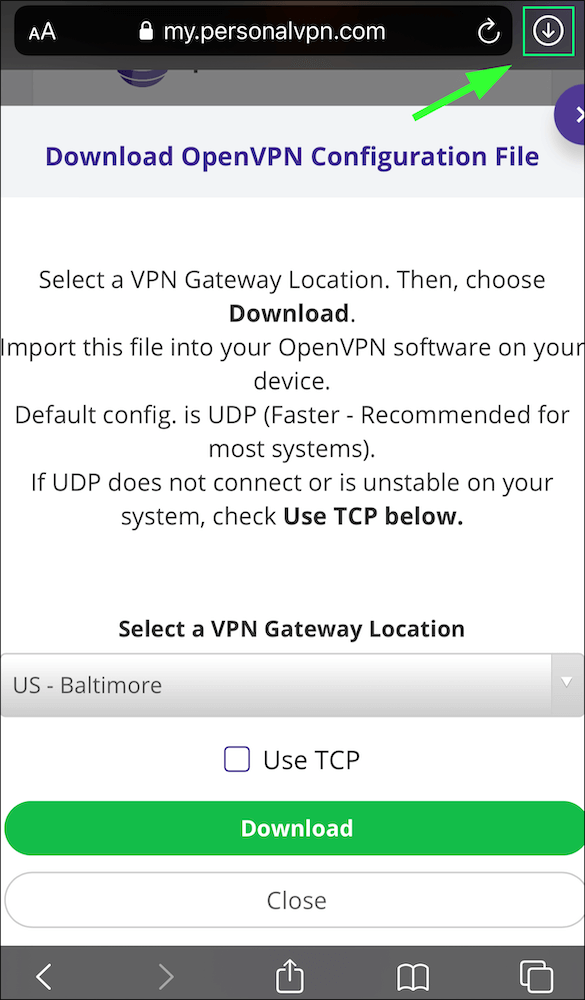Expand the purple side panel chevron

(573, 115)
